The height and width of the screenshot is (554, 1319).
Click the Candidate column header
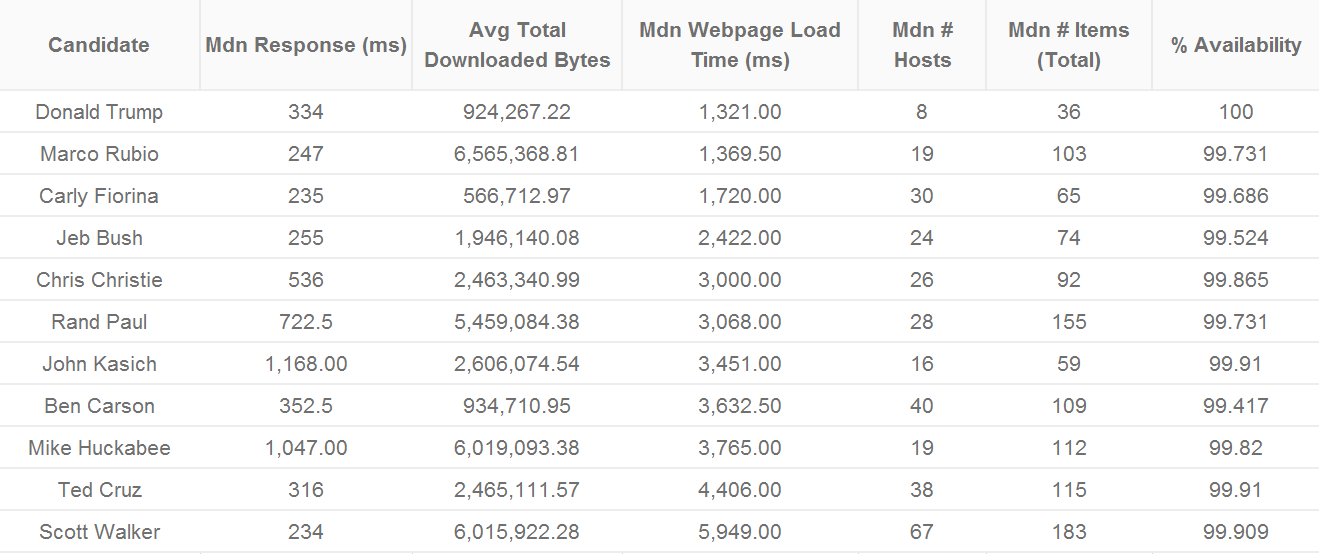coord(99,45)
